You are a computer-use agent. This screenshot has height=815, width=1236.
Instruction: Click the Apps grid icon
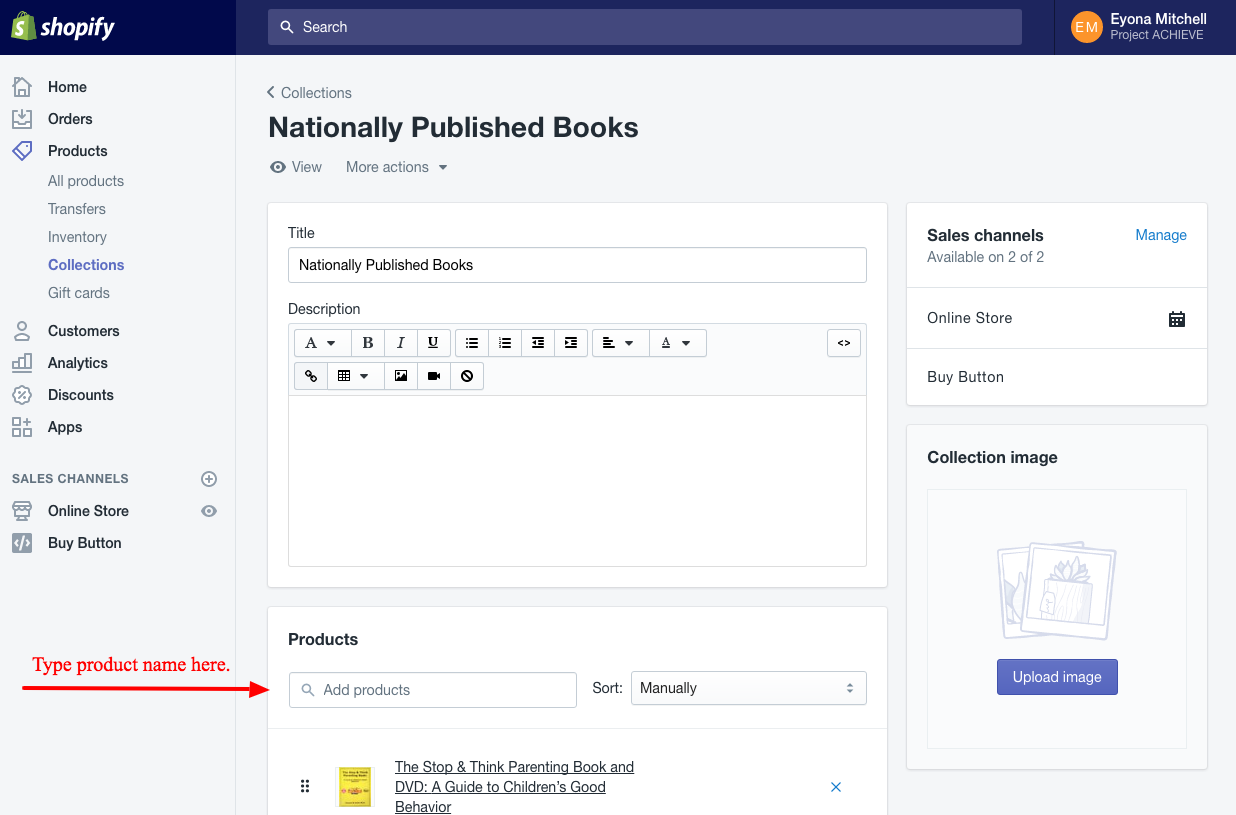pos(22,427)
